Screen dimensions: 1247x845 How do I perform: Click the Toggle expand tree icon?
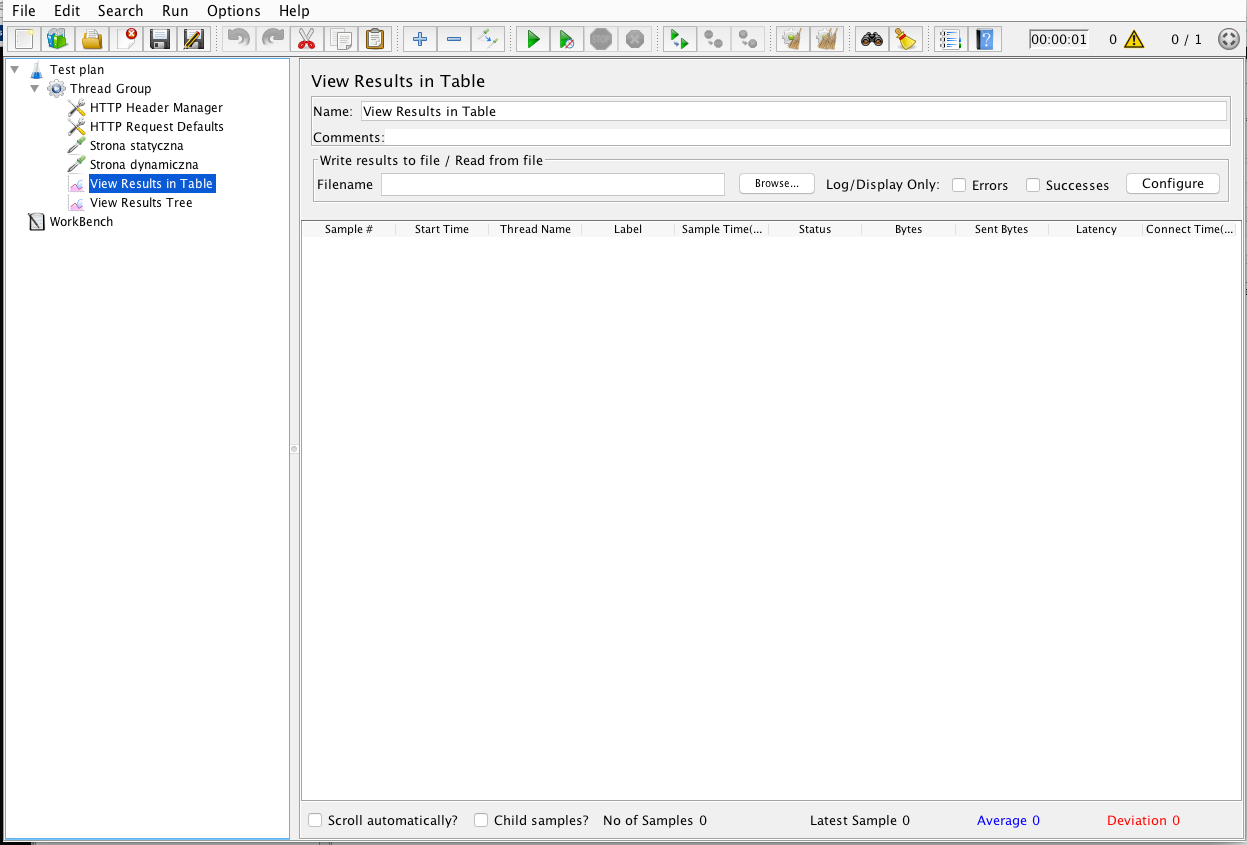[x=487, y=39]
